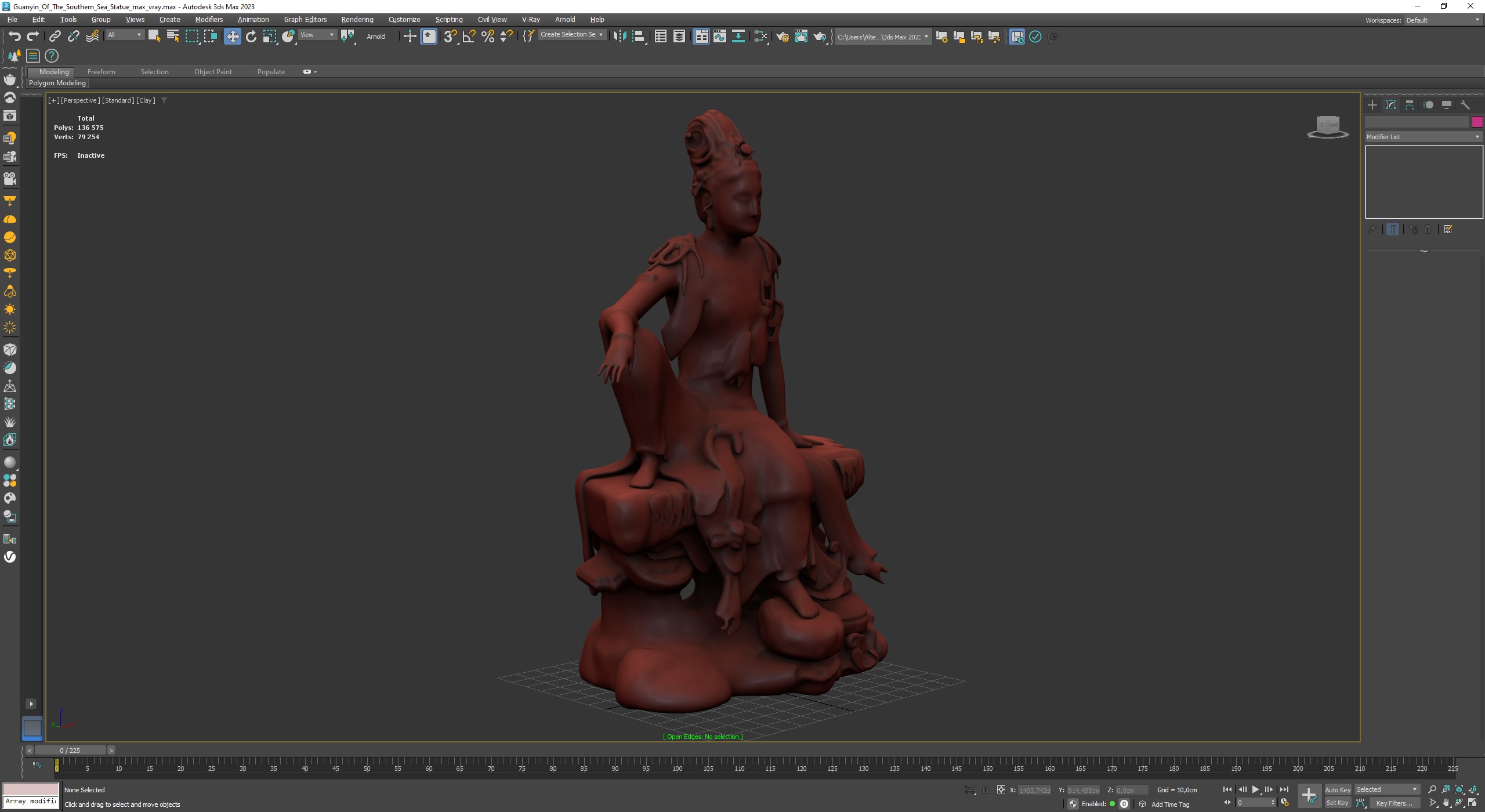Click the [Clay] viewport shading label
This screenshot has height=812, width=1485.
point(146,100)
